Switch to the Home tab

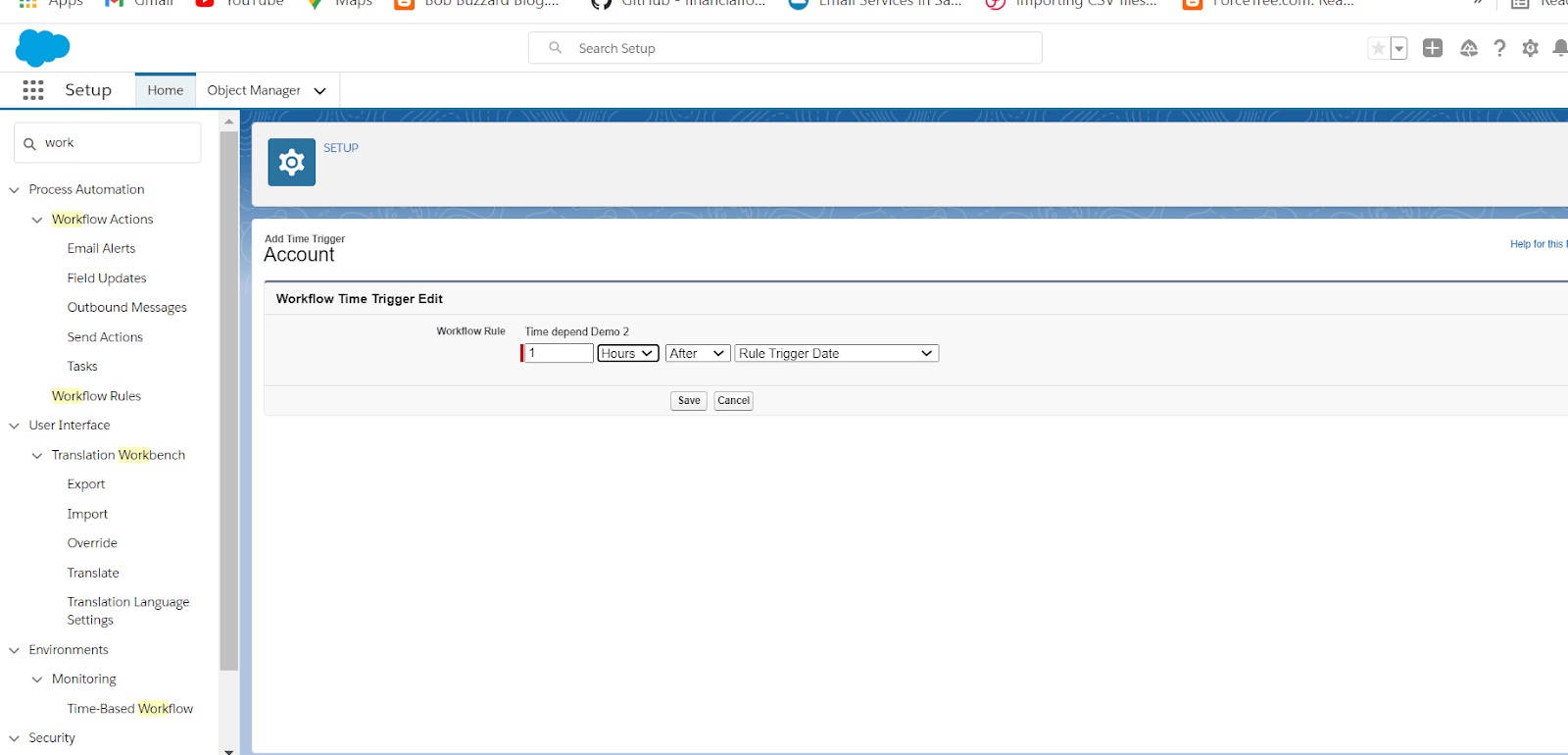(165, 90)
